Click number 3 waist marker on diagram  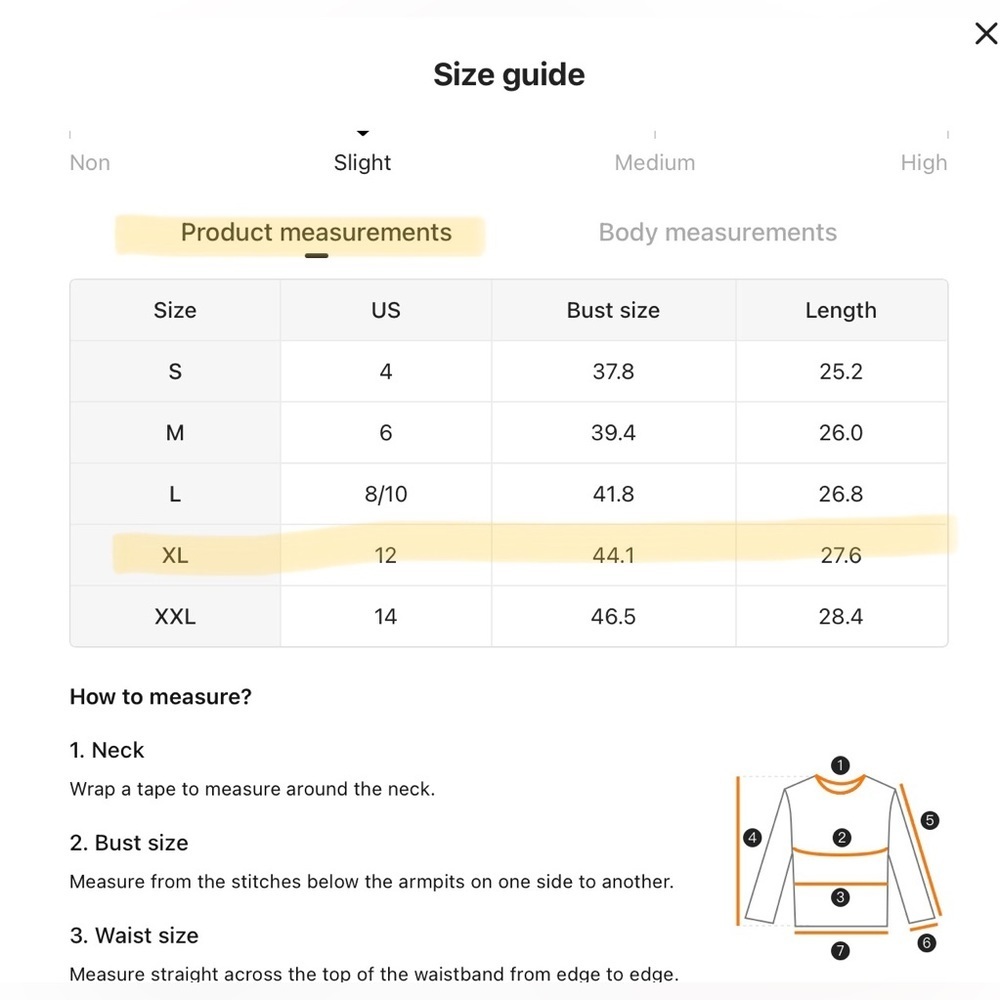point(841,897)
